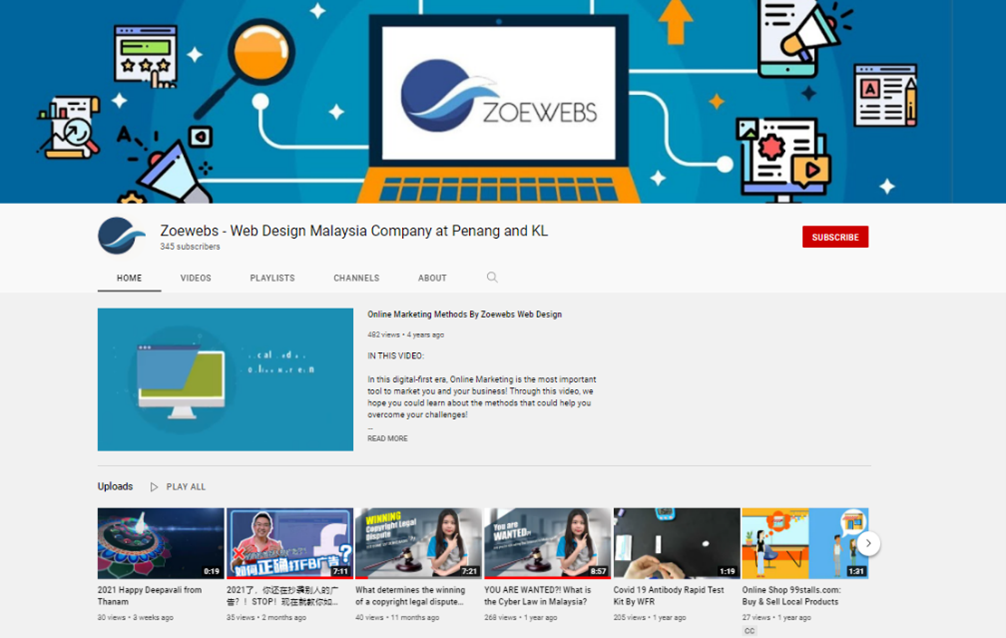Click '268 views • 1 year ago' text
Image resolution: width=1006 pixels, height=638 pixels.
click(520, 617)
